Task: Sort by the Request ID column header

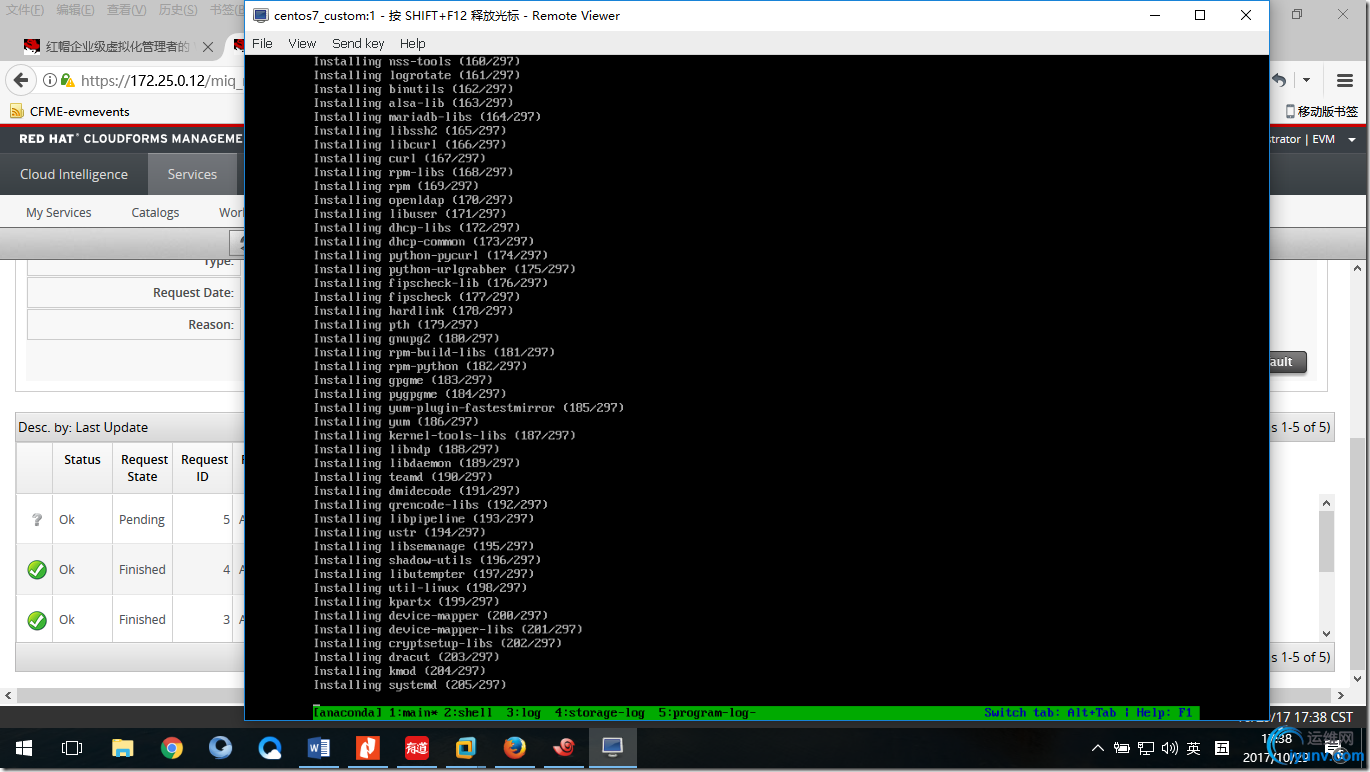Action: point(203,468)
